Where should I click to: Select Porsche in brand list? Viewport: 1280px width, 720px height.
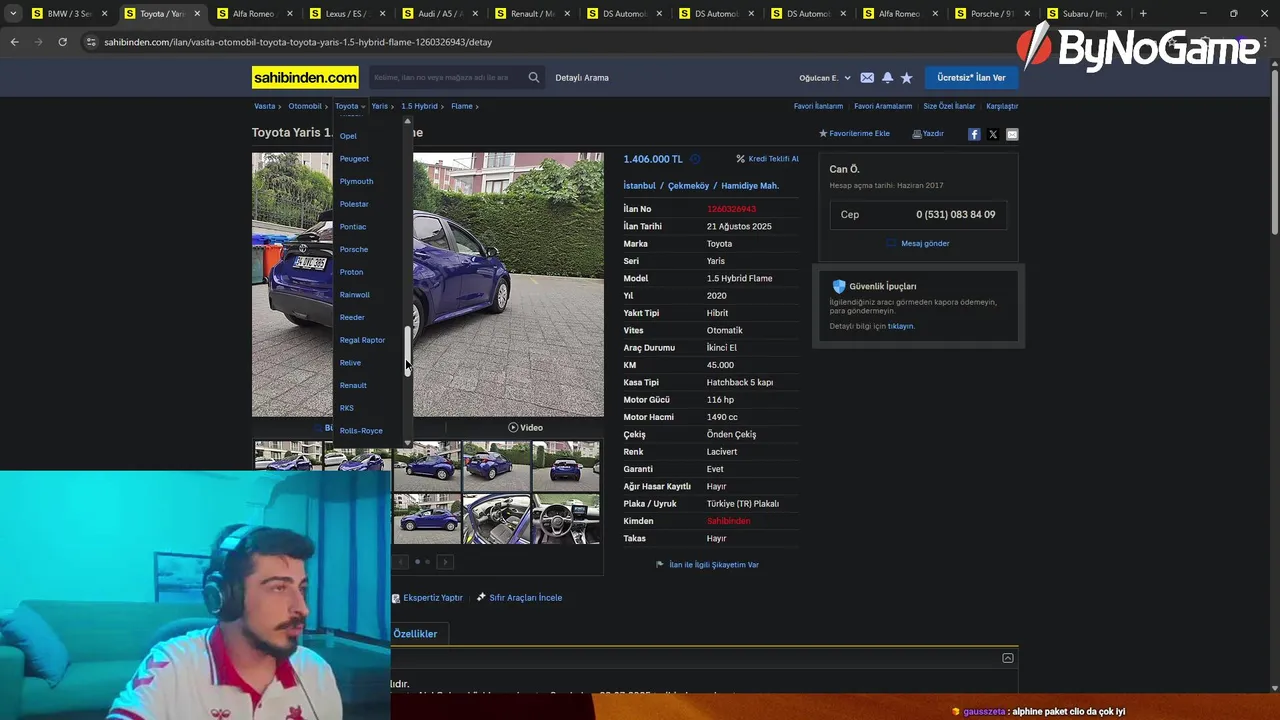click(x=354, y=249)
